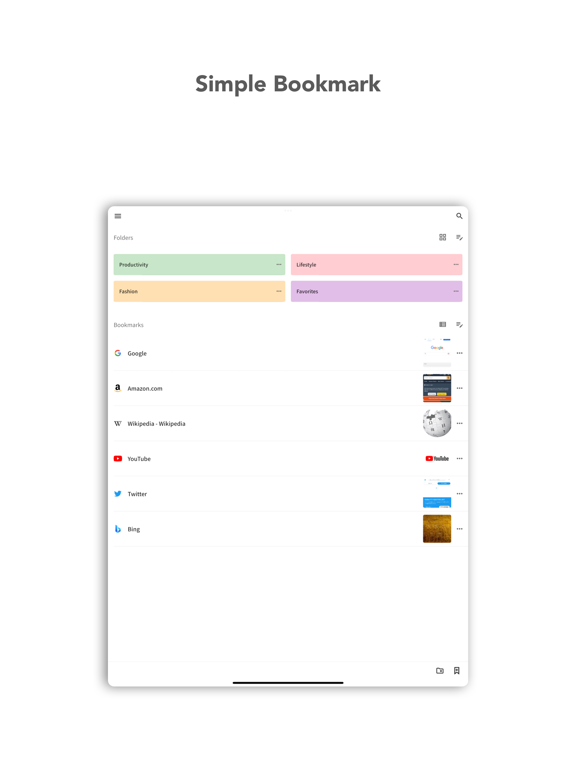The height and width of the screenshot is (768, 576).
Task: Open the hamburger menu
Action: click(118, 216)
